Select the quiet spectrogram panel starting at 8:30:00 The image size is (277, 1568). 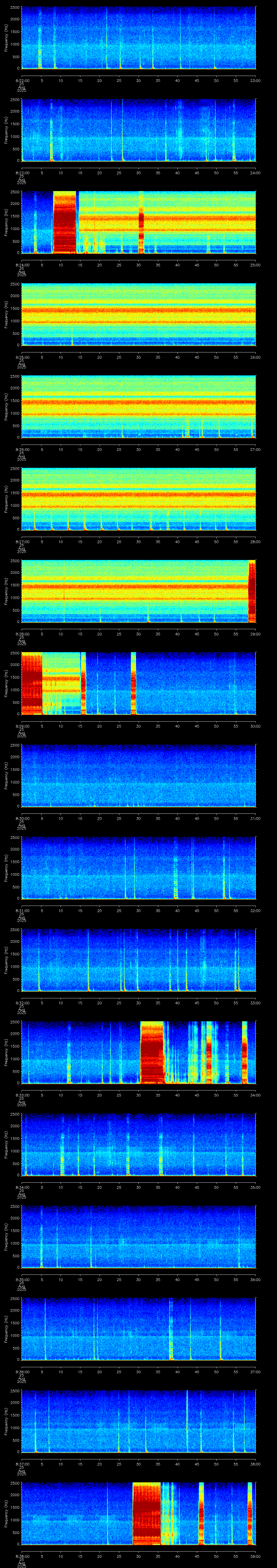coord(138,776)
